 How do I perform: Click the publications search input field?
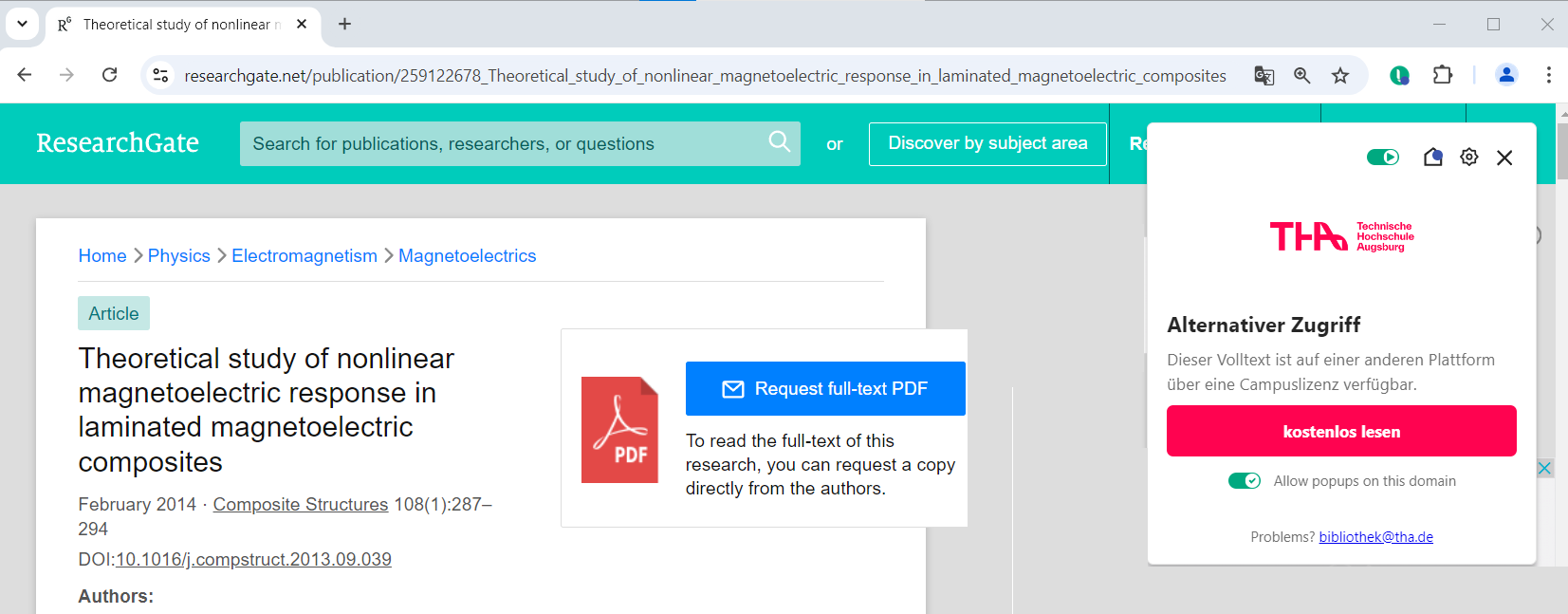[503, 144]
